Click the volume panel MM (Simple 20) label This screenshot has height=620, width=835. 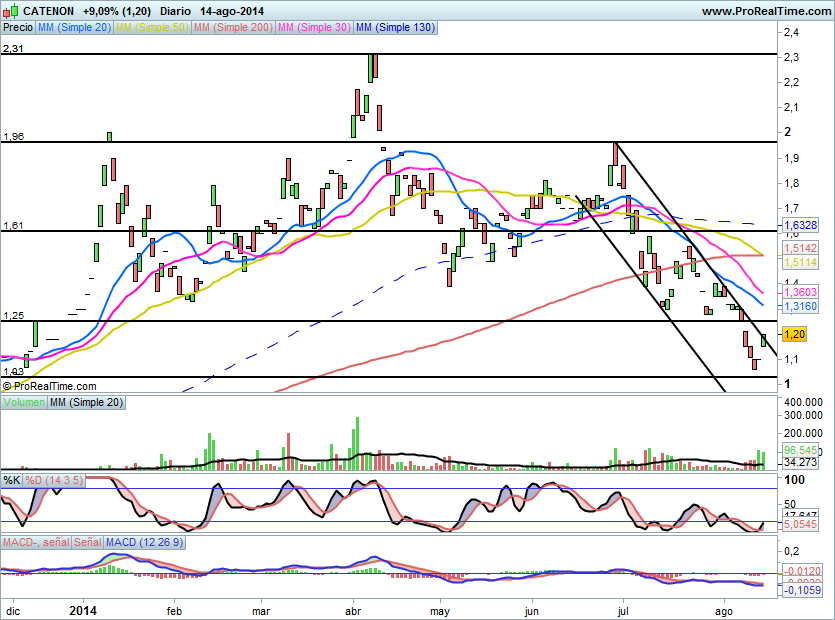coord(89,402)
